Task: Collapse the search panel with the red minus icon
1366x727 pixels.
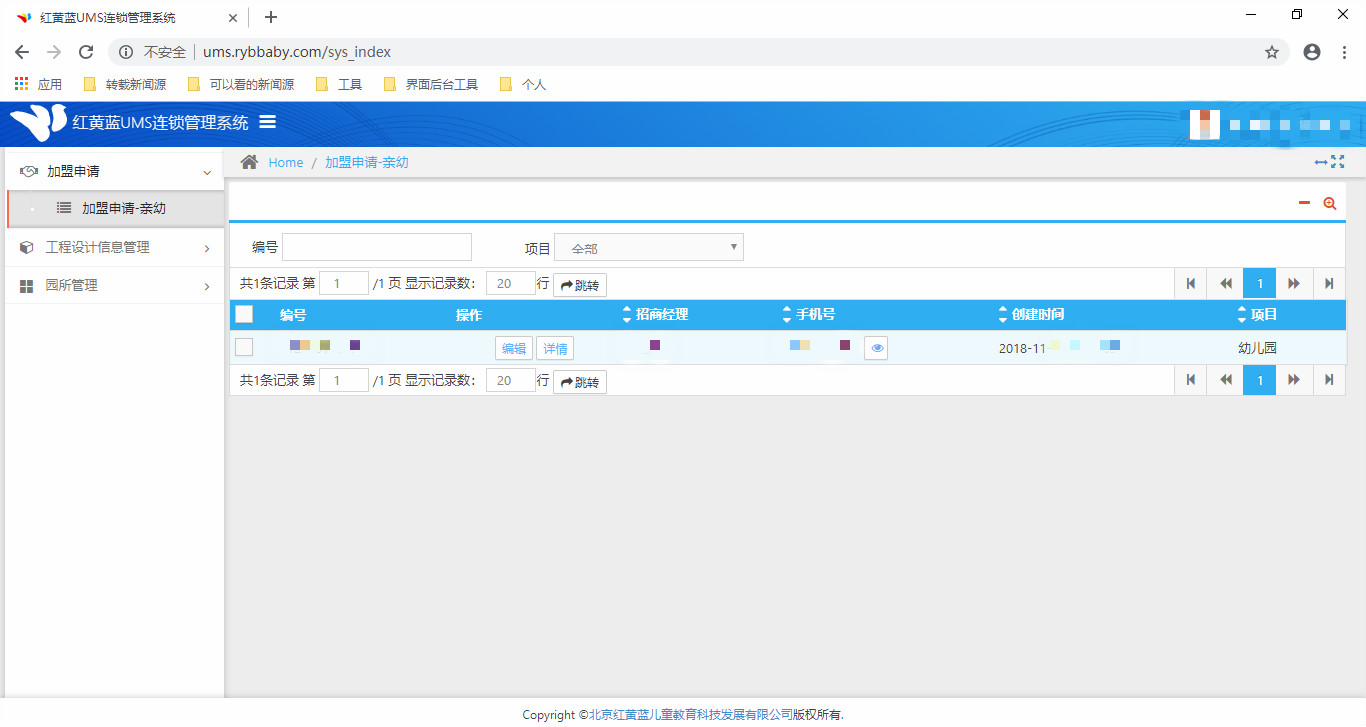Action: [x=1304, y=203]
